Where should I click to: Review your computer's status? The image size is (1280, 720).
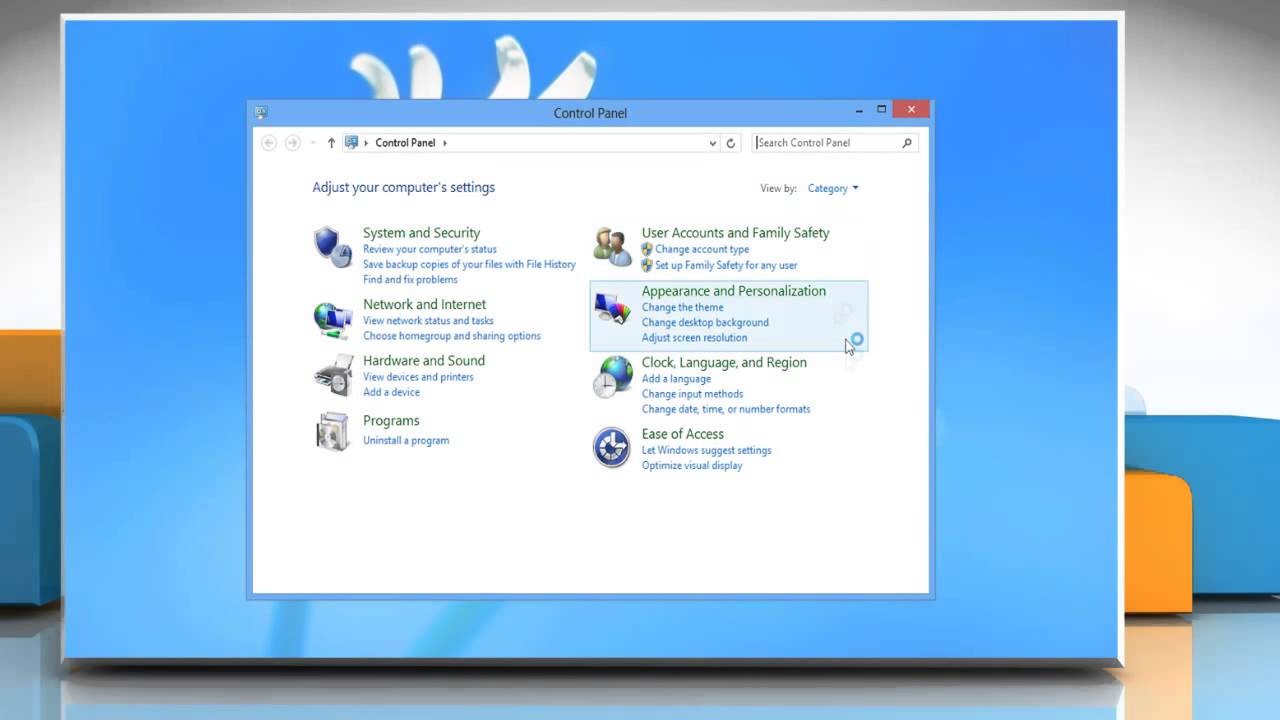tap(429, 249)
